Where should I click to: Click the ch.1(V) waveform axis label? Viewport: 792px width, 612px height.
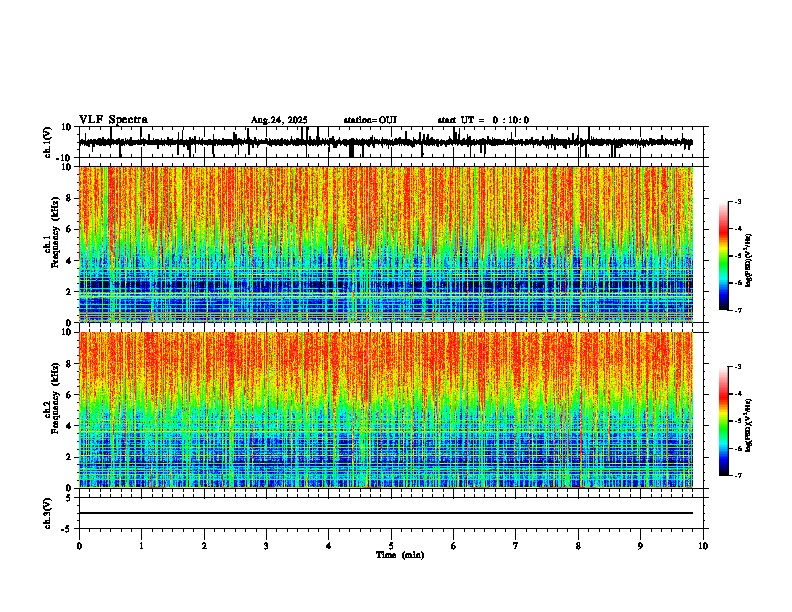coord(48,142)
